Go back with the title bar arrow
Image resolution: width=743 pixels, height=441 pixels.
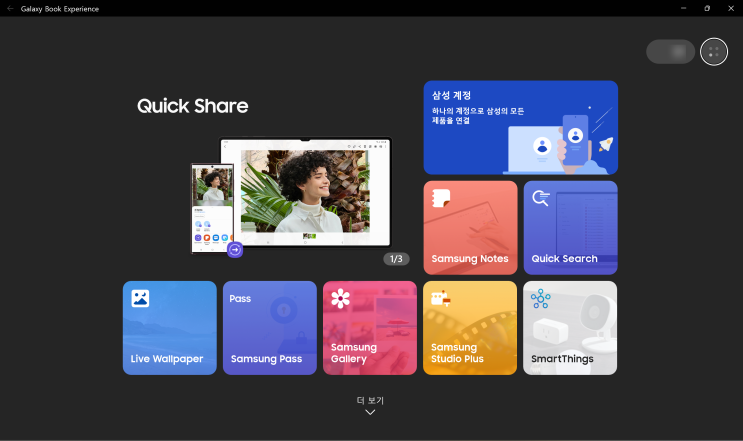pos(10,9)
